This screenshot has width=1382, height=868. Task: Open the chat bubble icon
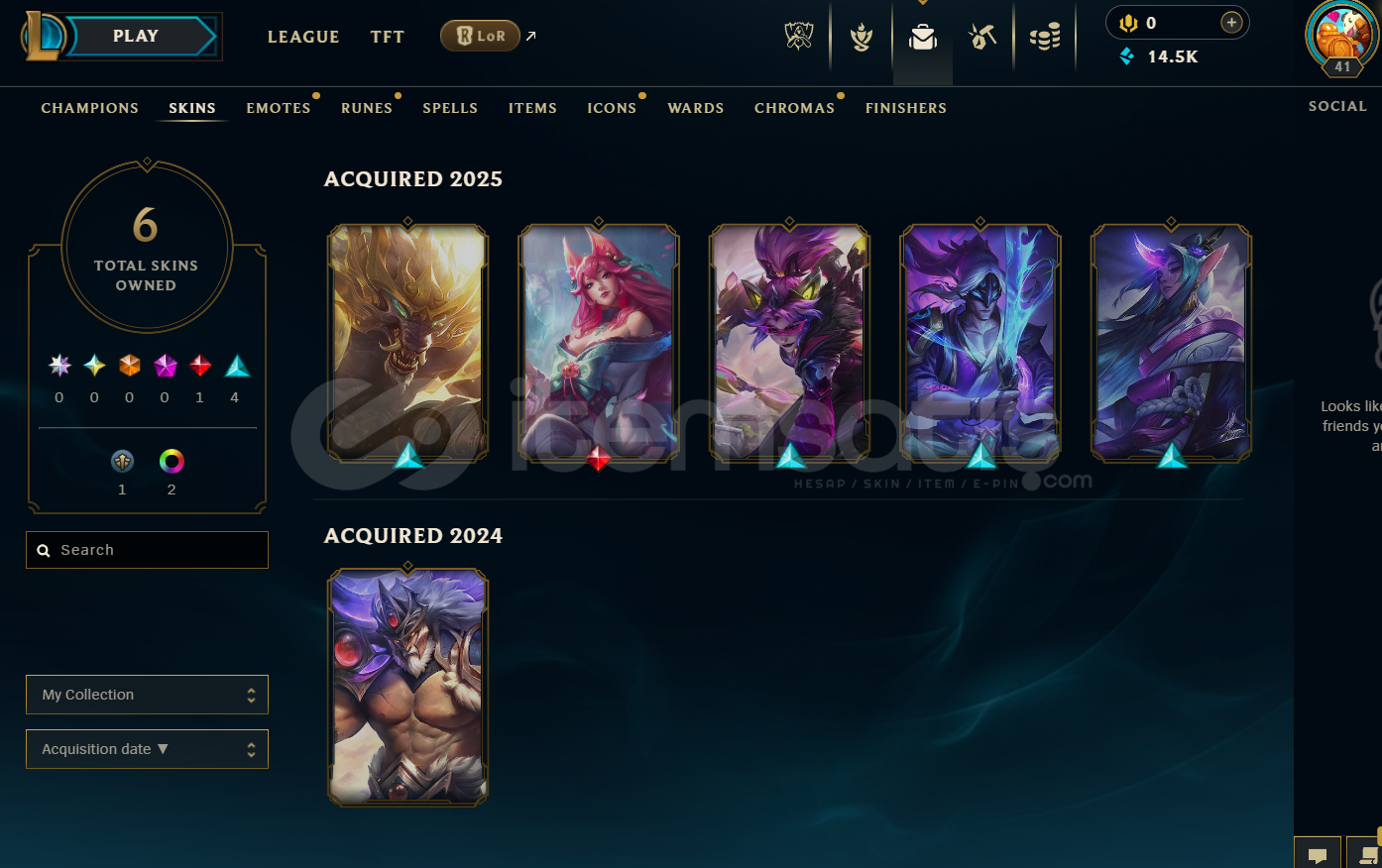click(x=1318, y=854)
